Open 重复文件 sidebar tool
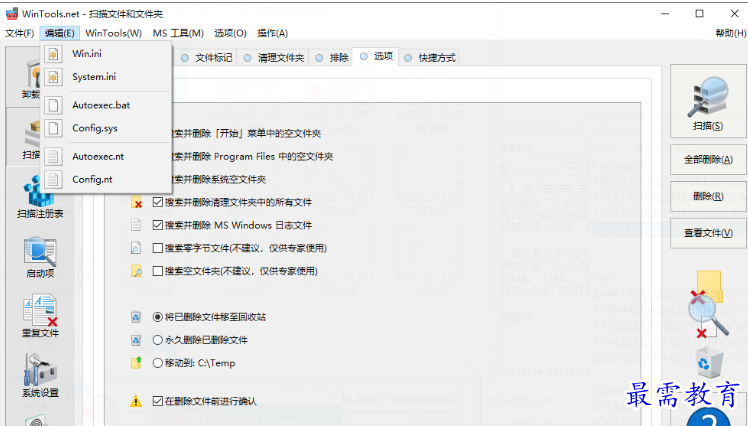Viewport: 748px width, 426px height. [40, 316]
